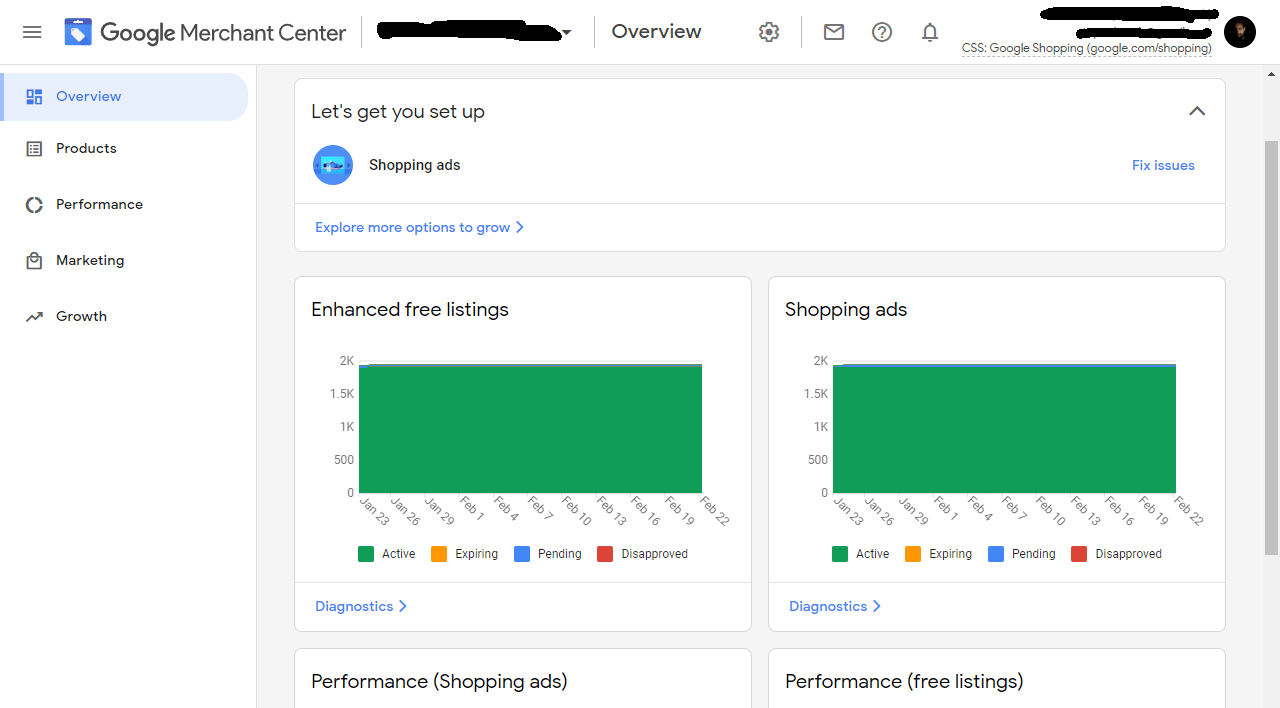Open the settings gear icon

[x=768, y=32]
